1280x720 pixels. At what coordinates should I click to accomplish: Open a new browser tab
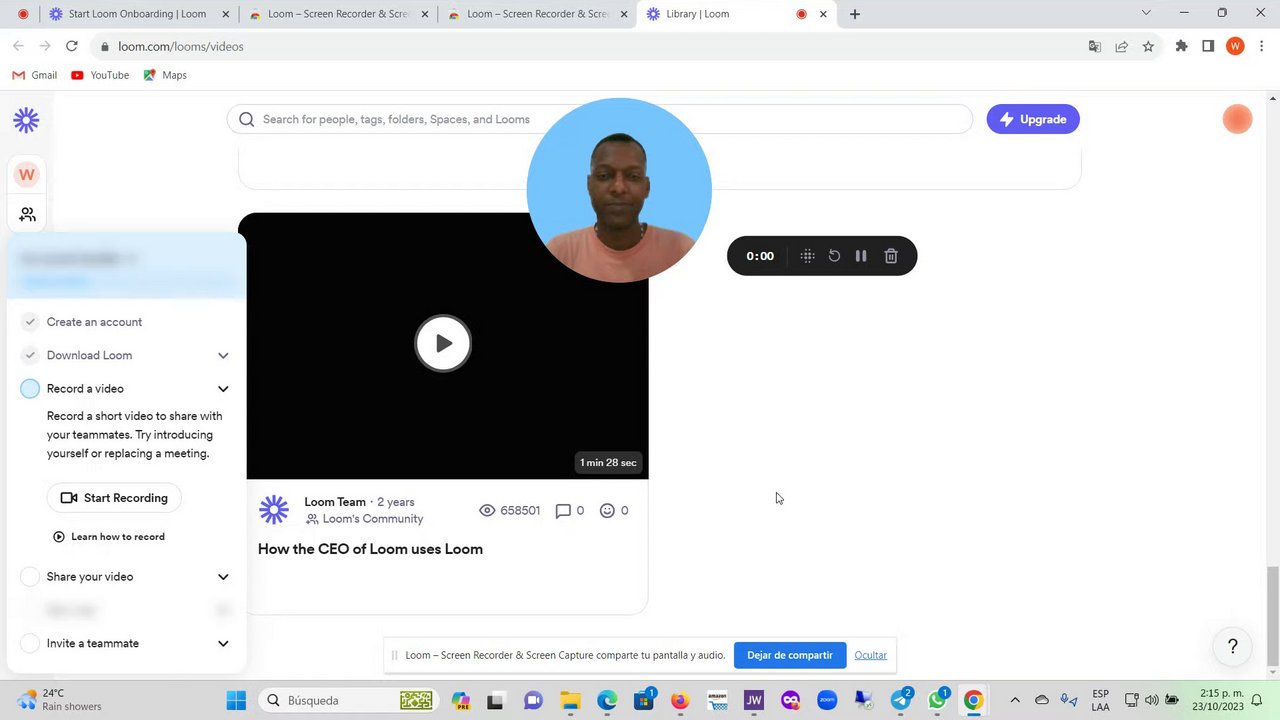[855, 14]
